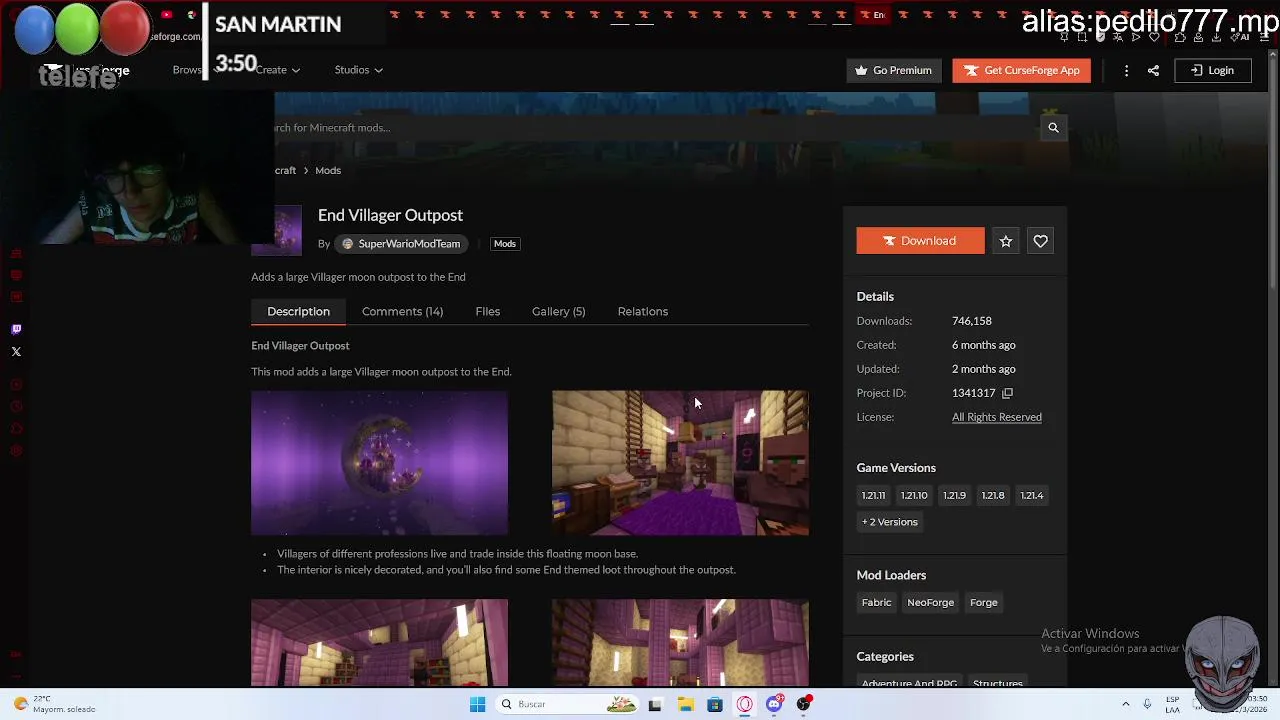This screenshot has height=720, width=1280.
Task: Show hidden system tray icons
Action: [1125, 704]
